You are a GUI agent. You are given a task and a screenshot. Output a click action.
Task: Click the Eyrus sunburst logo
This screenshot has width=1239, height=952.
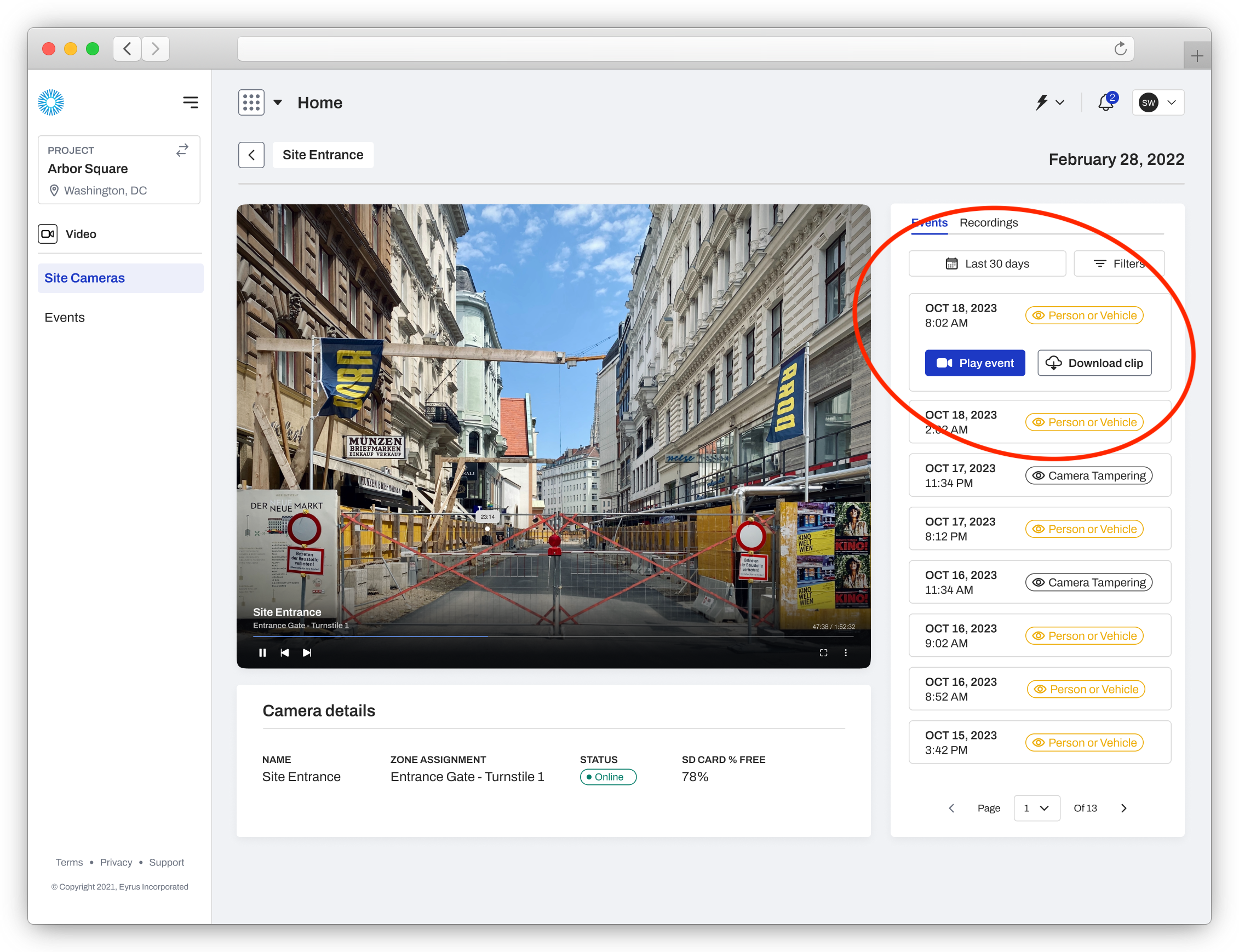coord(51,102)
